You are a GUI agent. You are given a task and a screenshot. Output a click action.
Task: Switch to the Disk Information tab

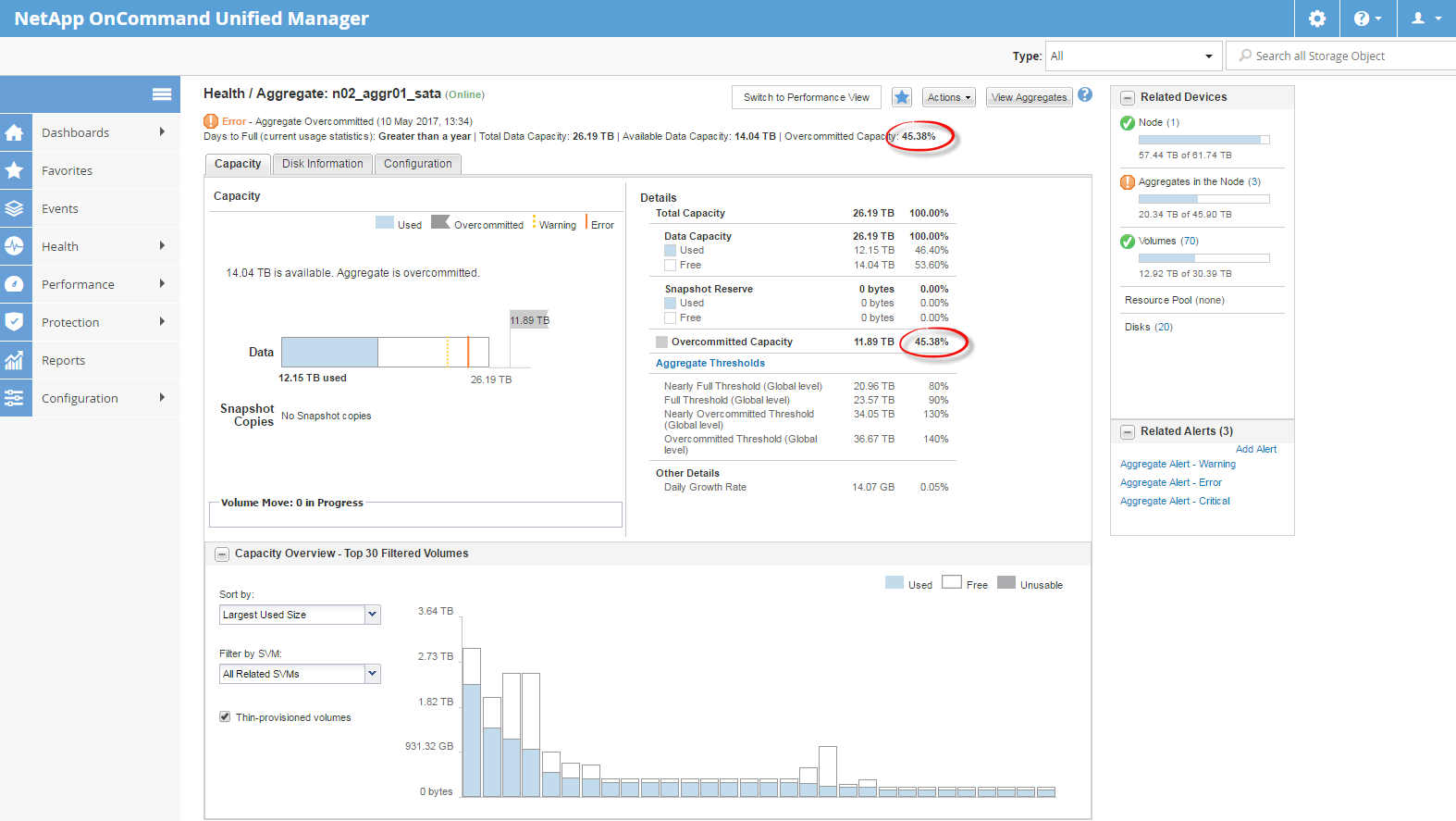(x=322, y=164)
